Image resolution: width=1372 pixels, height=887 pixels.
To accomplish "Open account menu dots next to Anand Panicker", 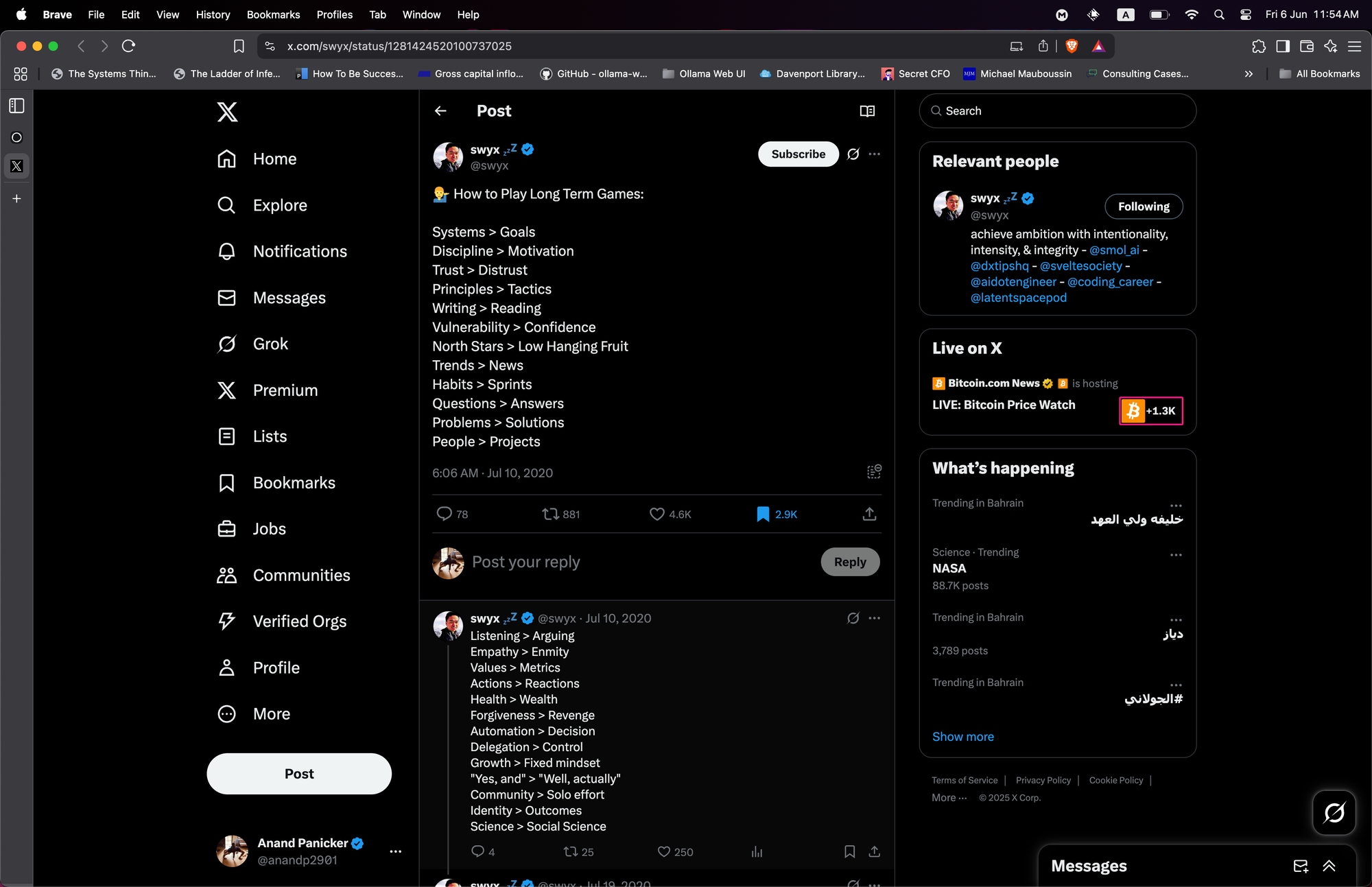I will (x=395, y=851).
